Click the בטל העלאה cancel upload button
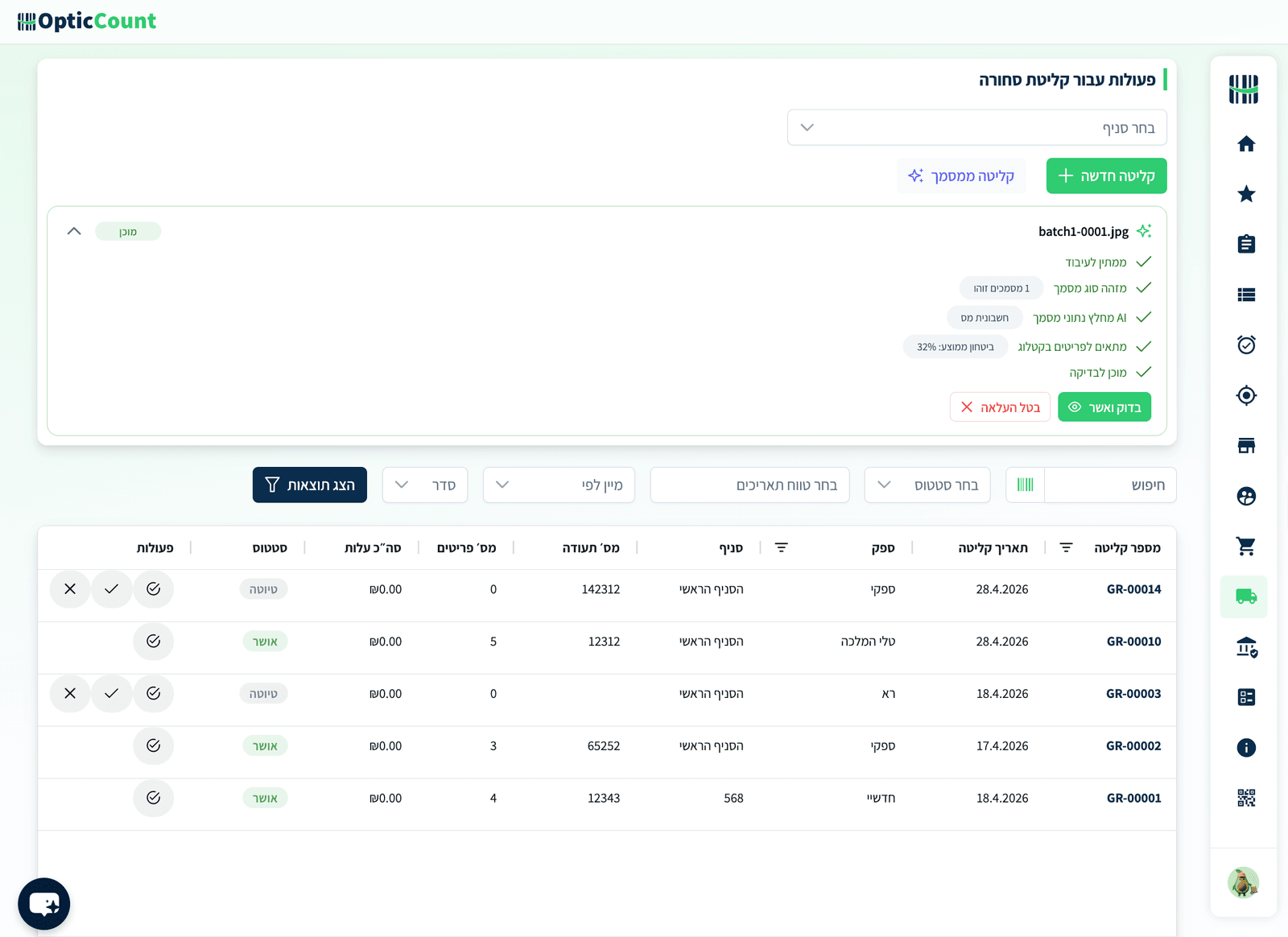 pos(1000,407)
